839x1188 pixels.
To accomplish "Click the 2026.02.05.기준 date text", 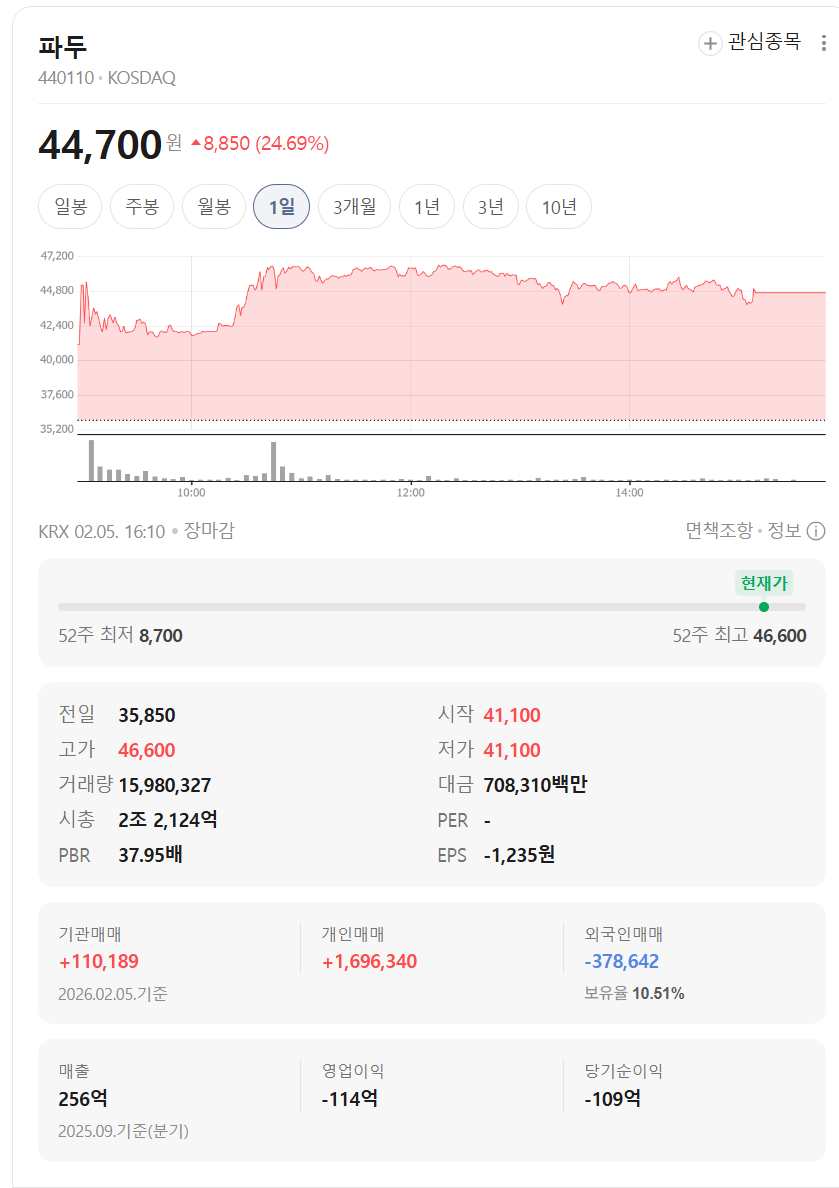I will pos(113,994).
